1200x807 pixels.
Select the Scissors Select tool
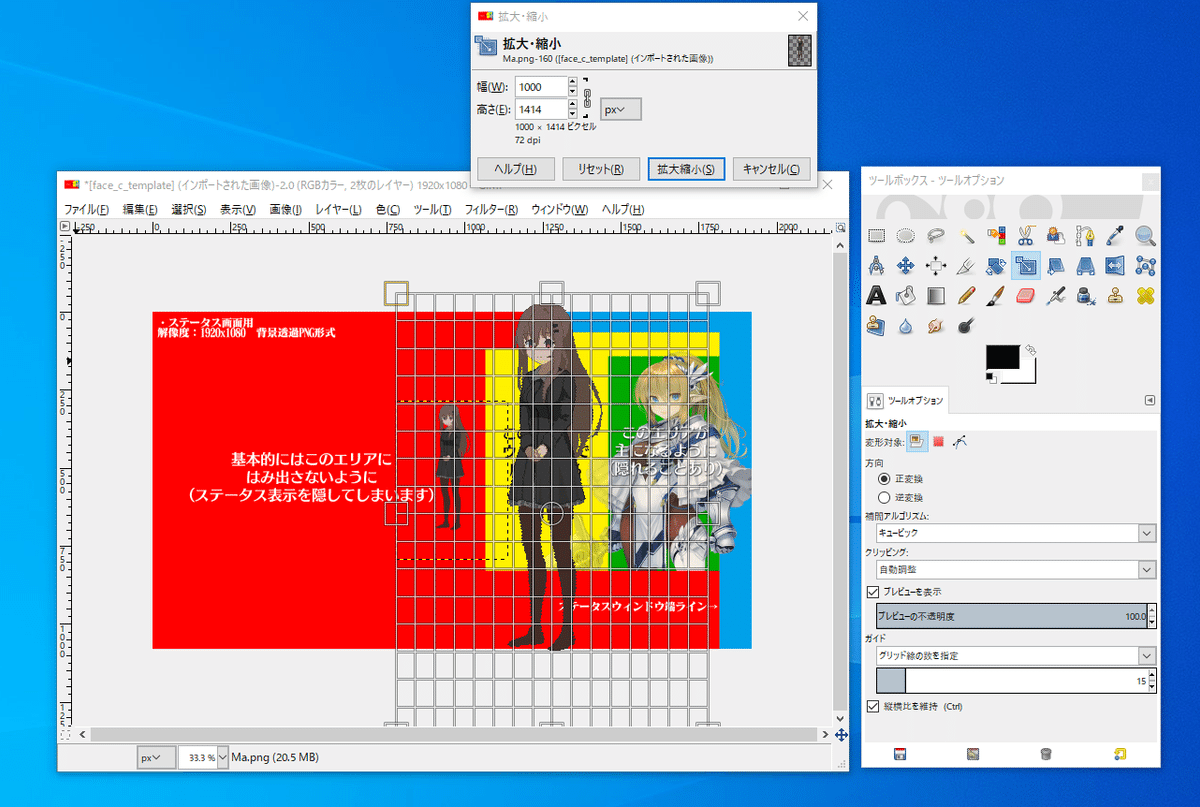tap(1026, 236)
